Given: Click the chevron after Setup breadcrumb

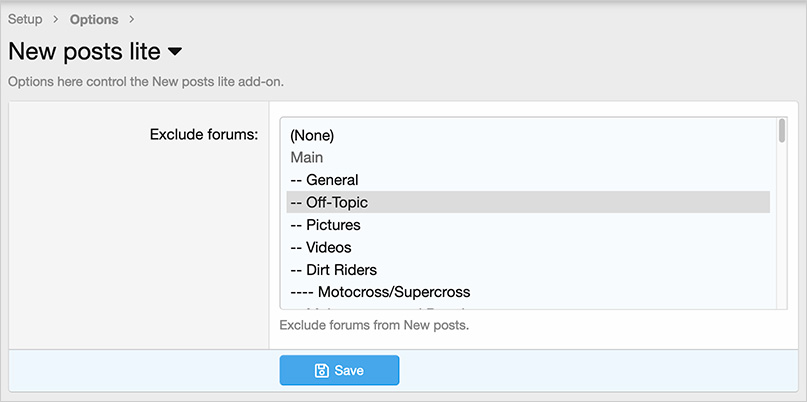Looking at the screenshot, I should click(57, 19).
